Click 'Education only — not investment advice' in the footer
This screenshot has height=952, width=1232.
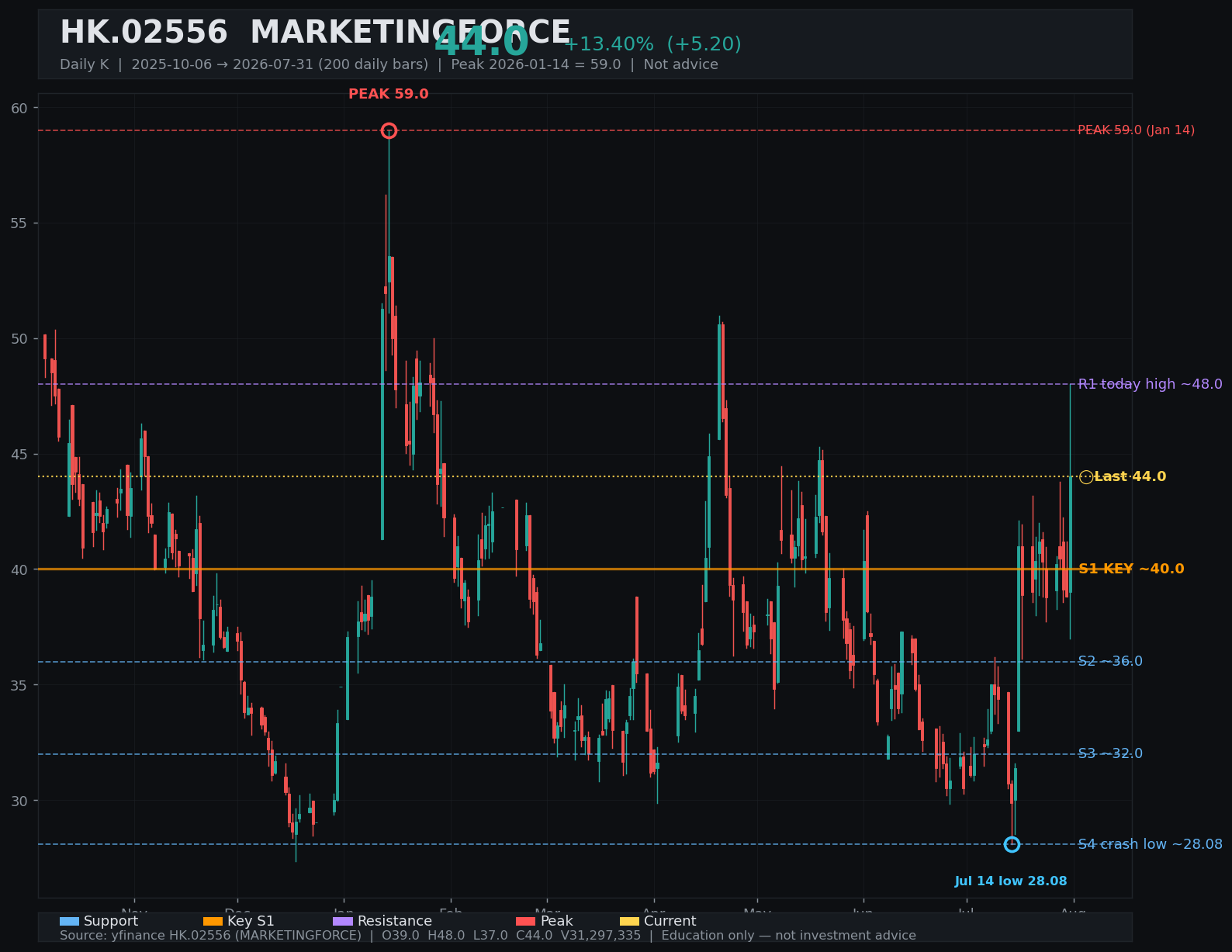pos(788,936)
